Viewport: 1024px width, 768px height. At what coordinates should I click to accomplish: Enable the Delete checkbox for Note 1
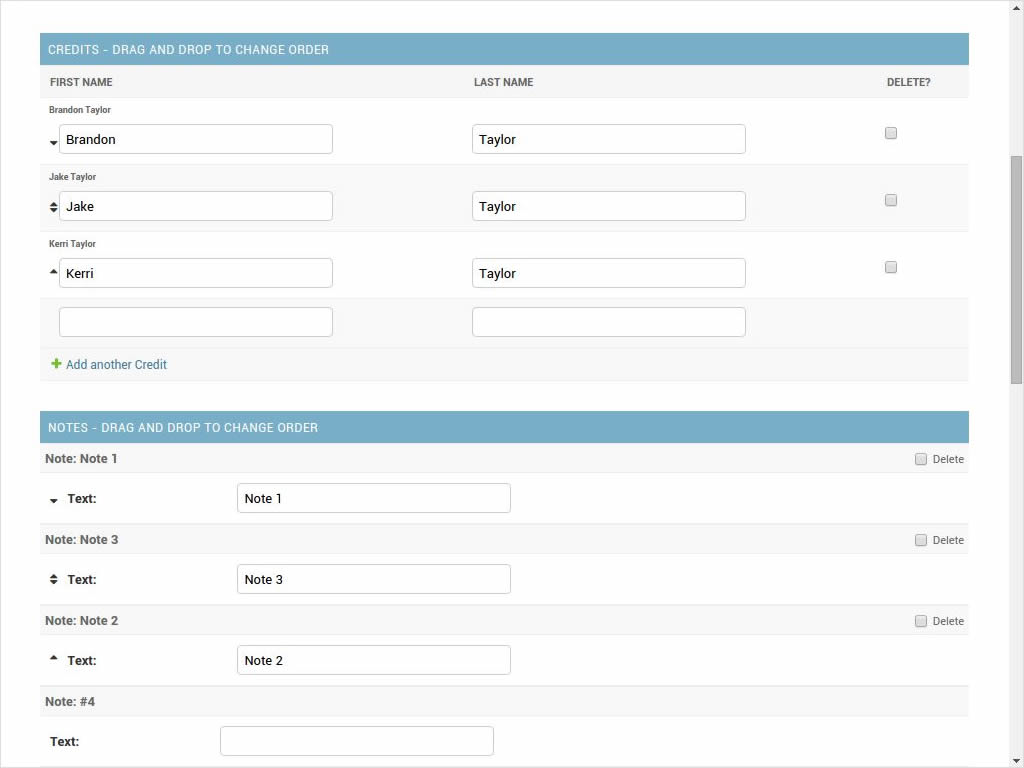point(921,459)
